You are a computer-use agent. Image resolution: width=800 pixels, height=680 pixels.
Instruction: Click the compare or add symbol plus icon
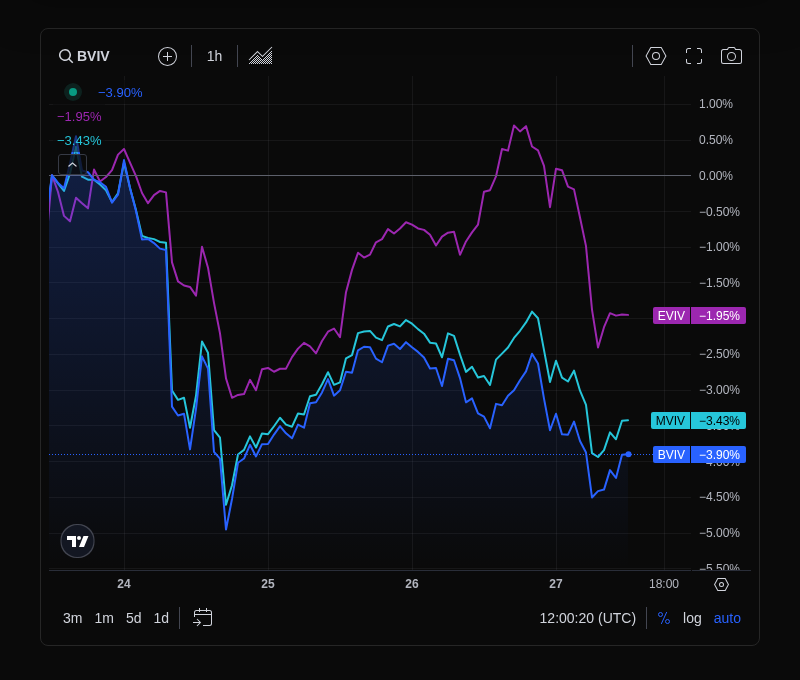[167, 56]
